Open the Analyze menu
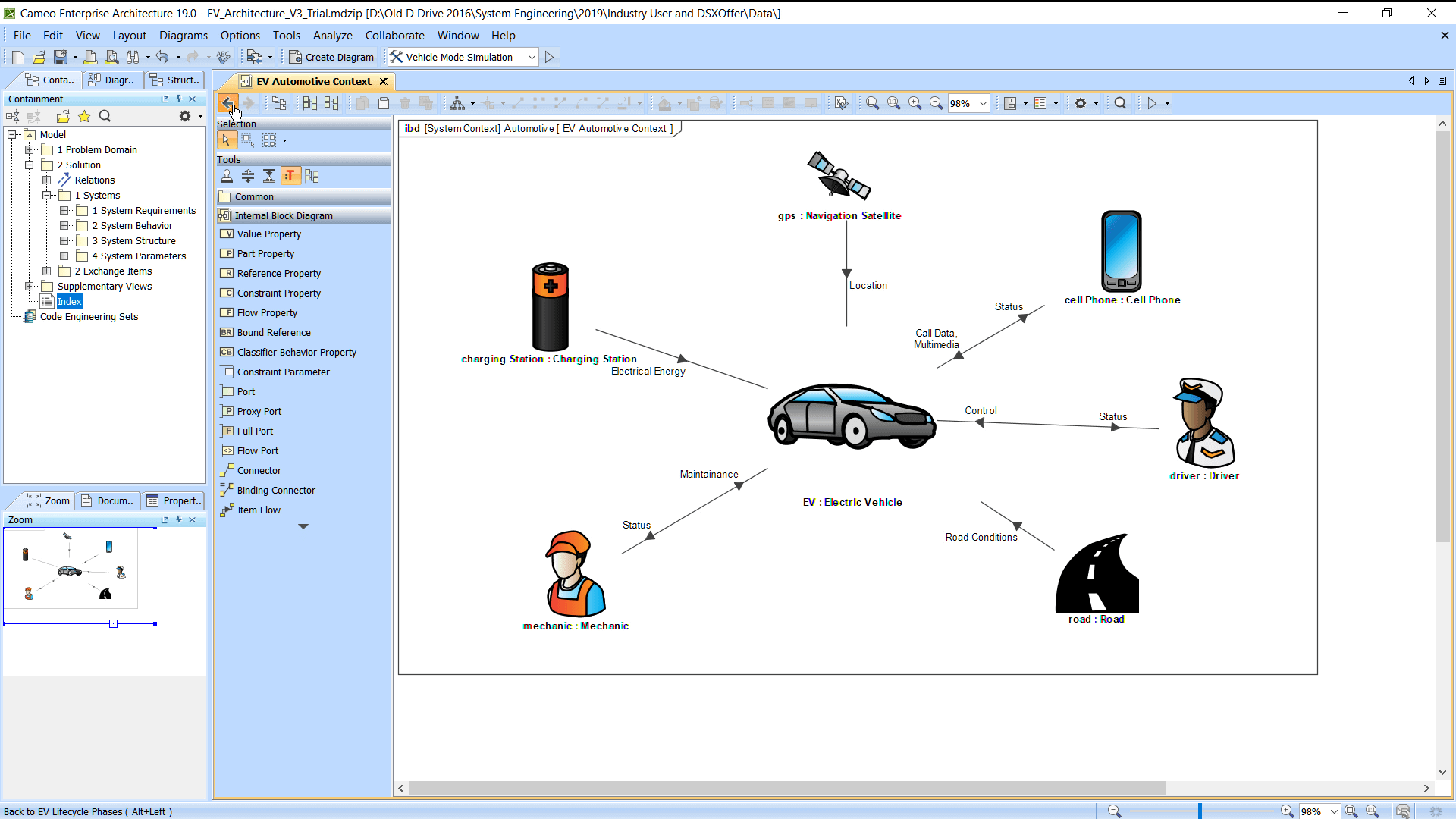 [332, 35]
